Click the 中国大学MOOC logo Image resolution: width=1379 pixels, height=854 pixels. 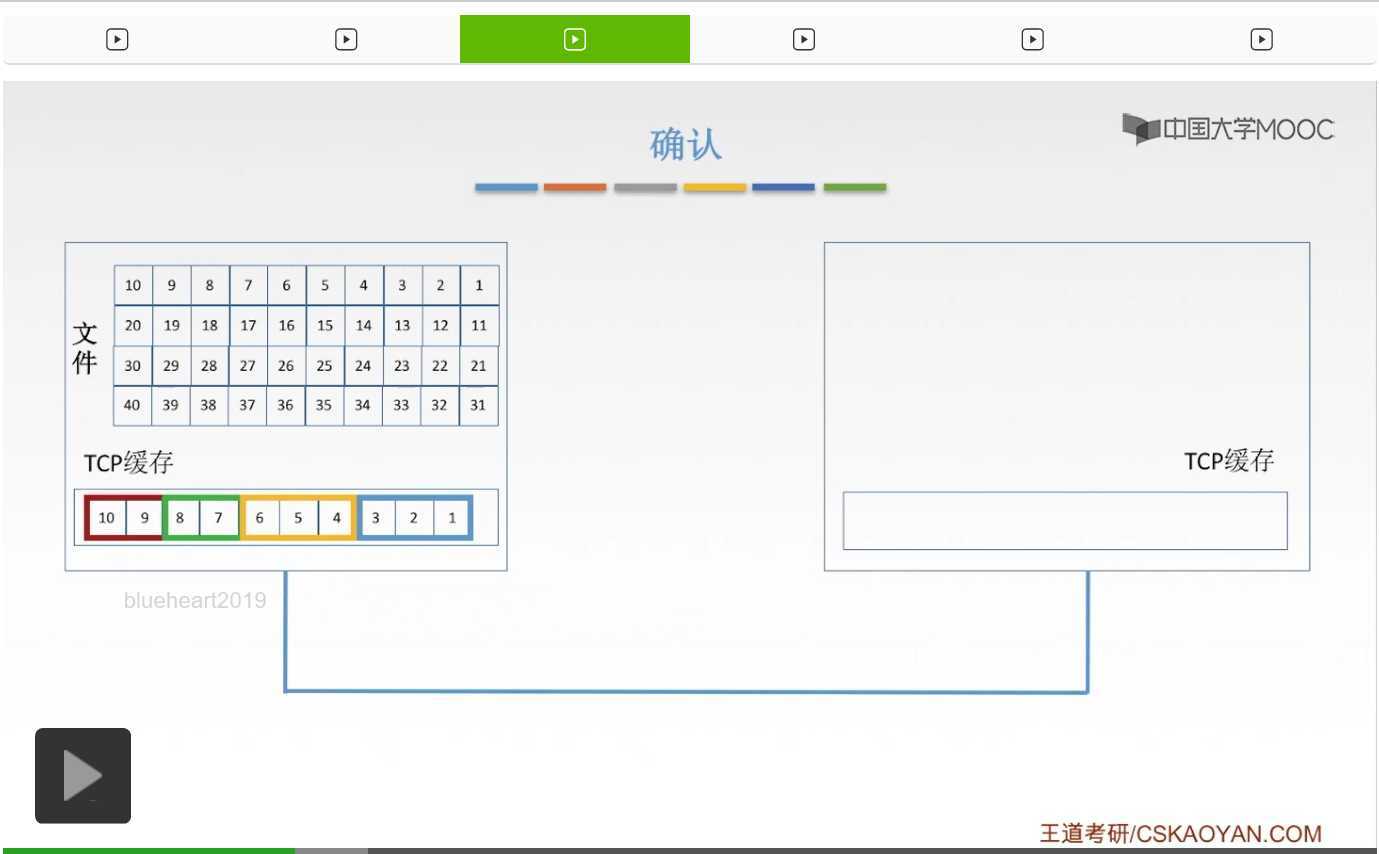tap(1228, 129)
